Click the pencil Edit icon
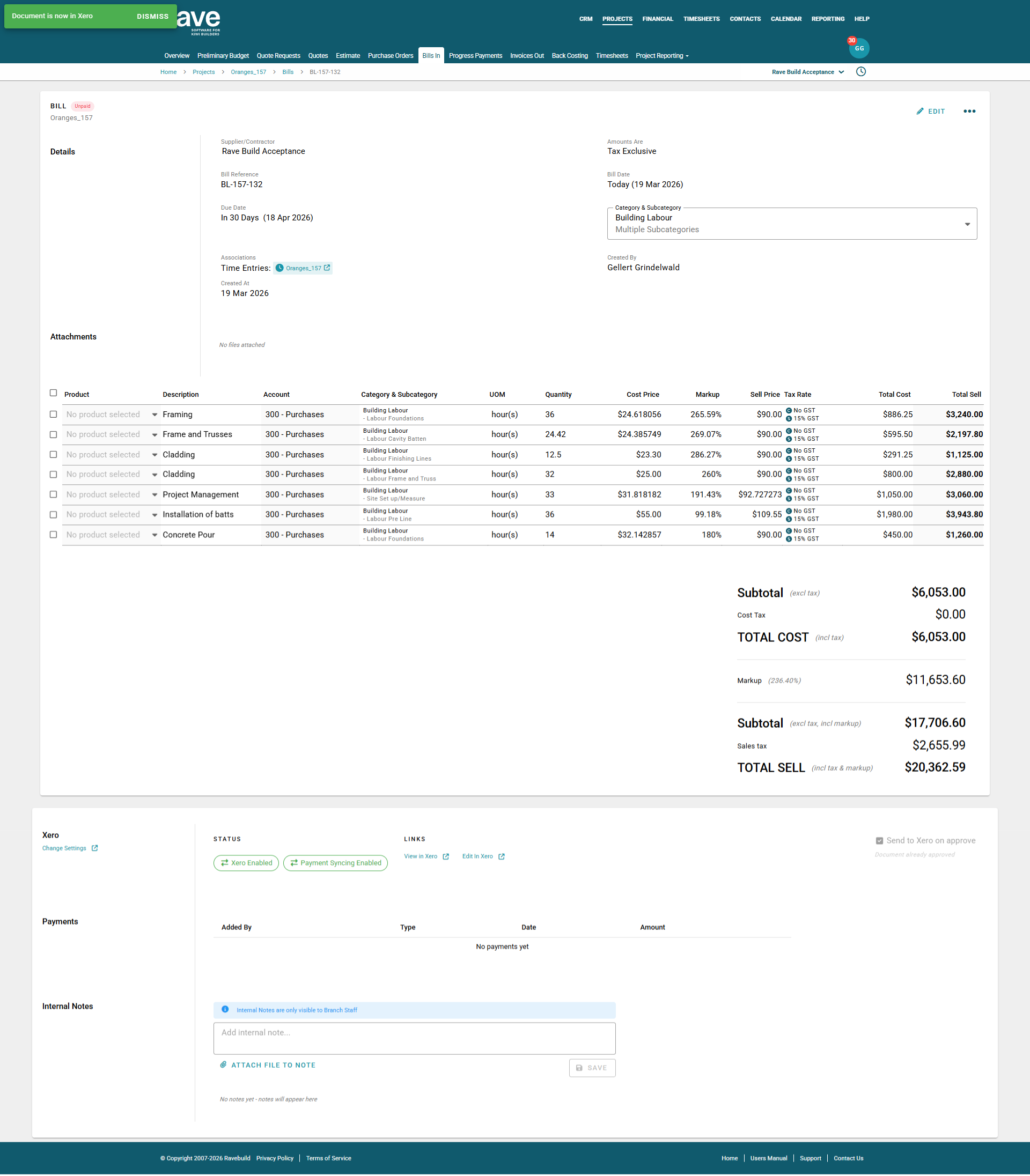1030x1176 pixels. pos(919,112)
